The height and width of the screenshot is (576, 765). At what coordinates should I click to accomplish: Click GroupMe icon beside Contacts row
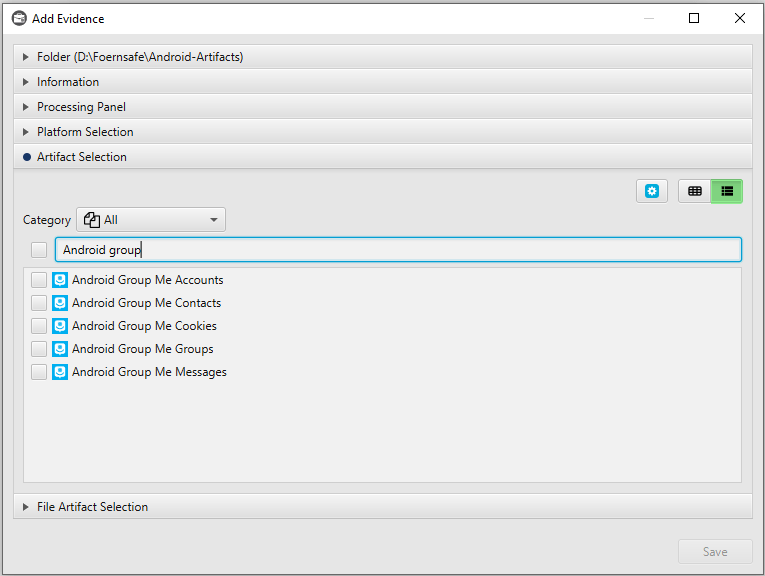tap(60, 303)
